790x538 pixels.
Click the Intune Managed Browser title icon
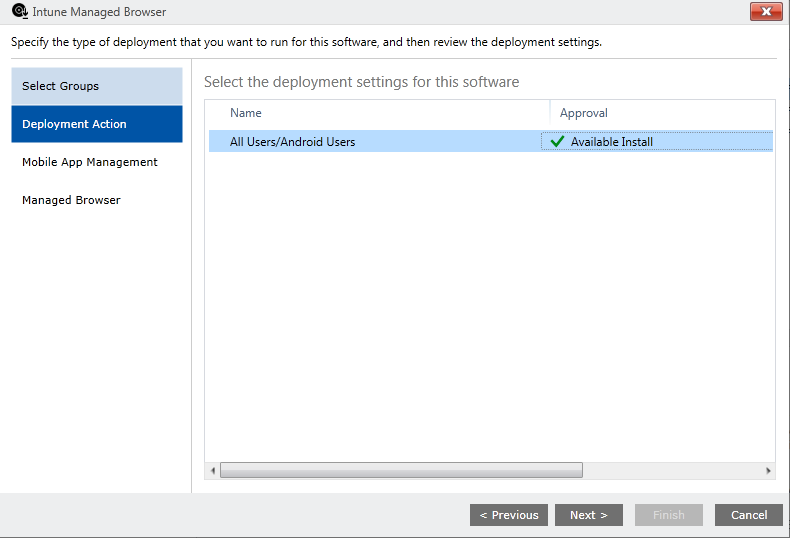pyautogui.click(x=20, y=11)
